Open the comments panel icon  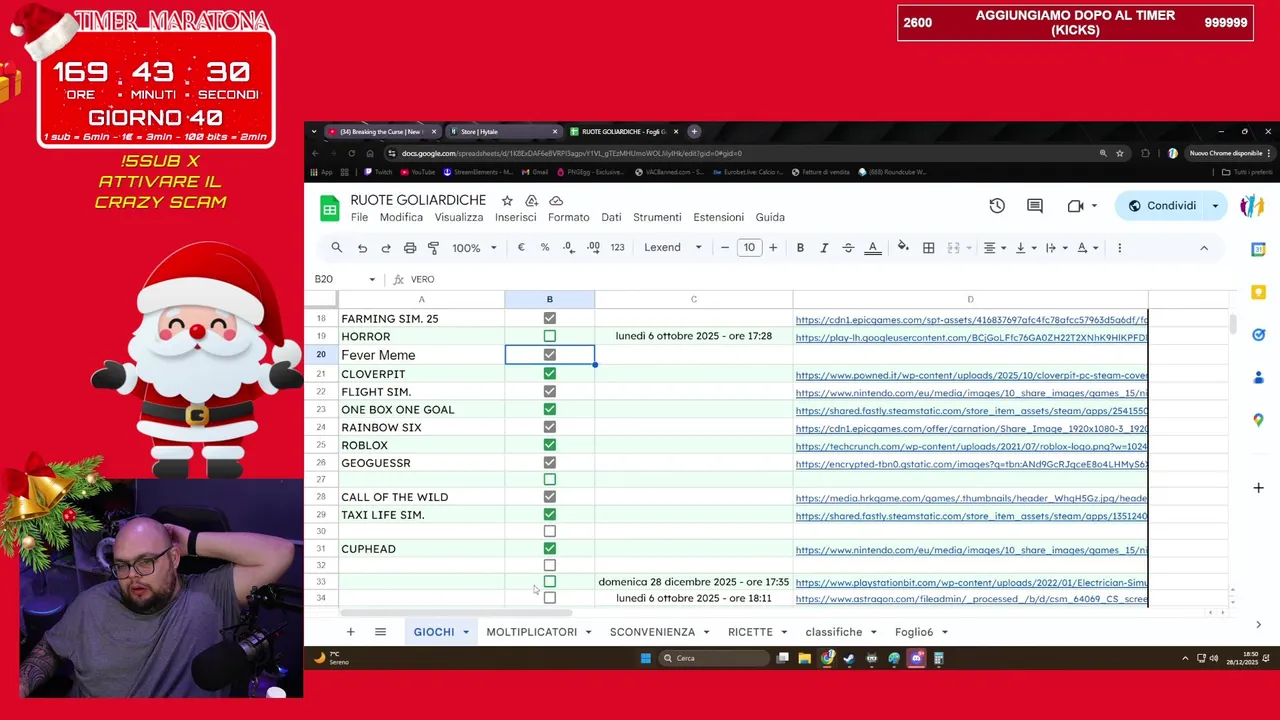click(x=1035, y=206)
